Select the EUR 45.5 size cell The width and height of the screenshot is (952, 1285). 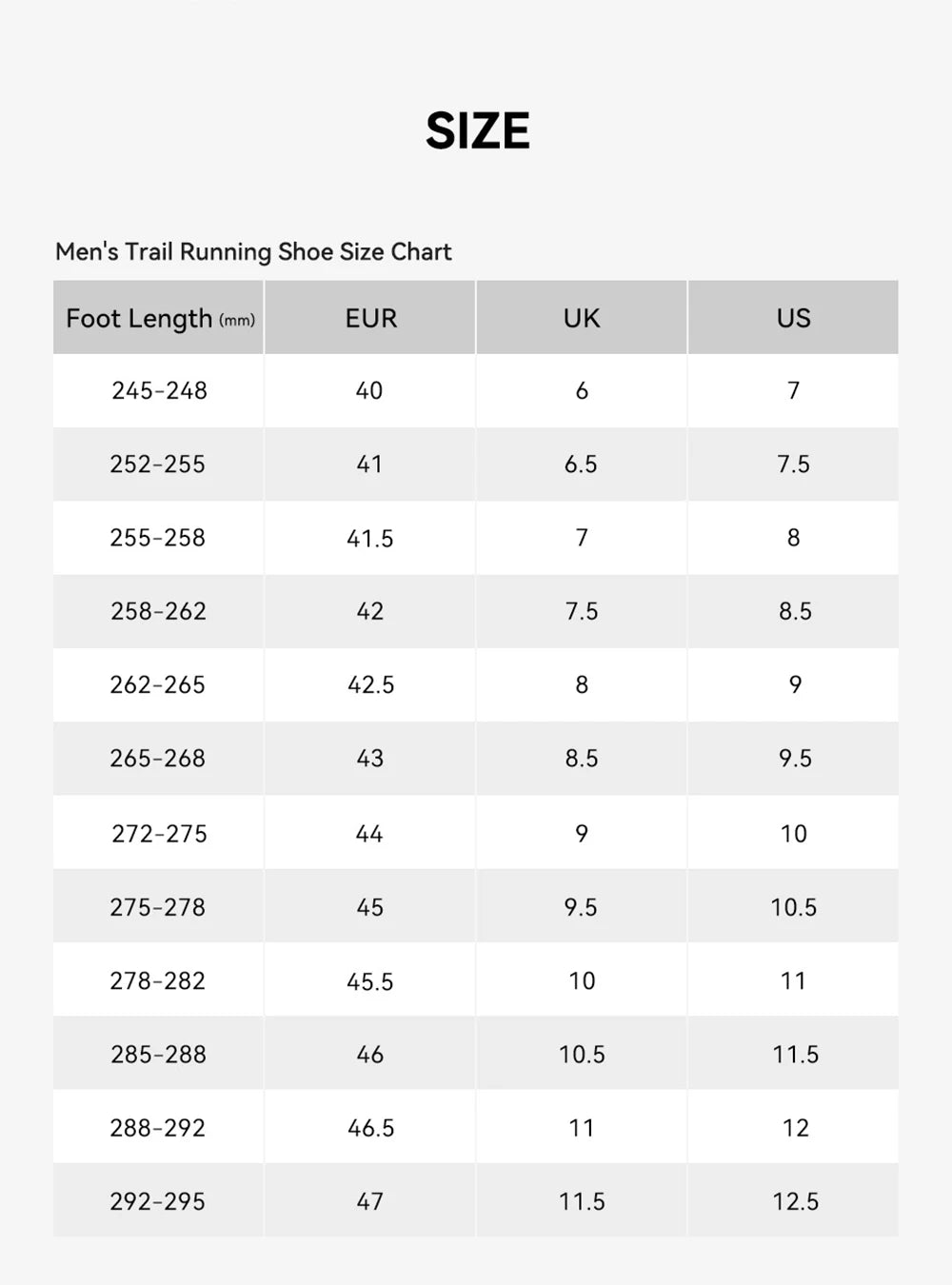click(x=370, y=981)
